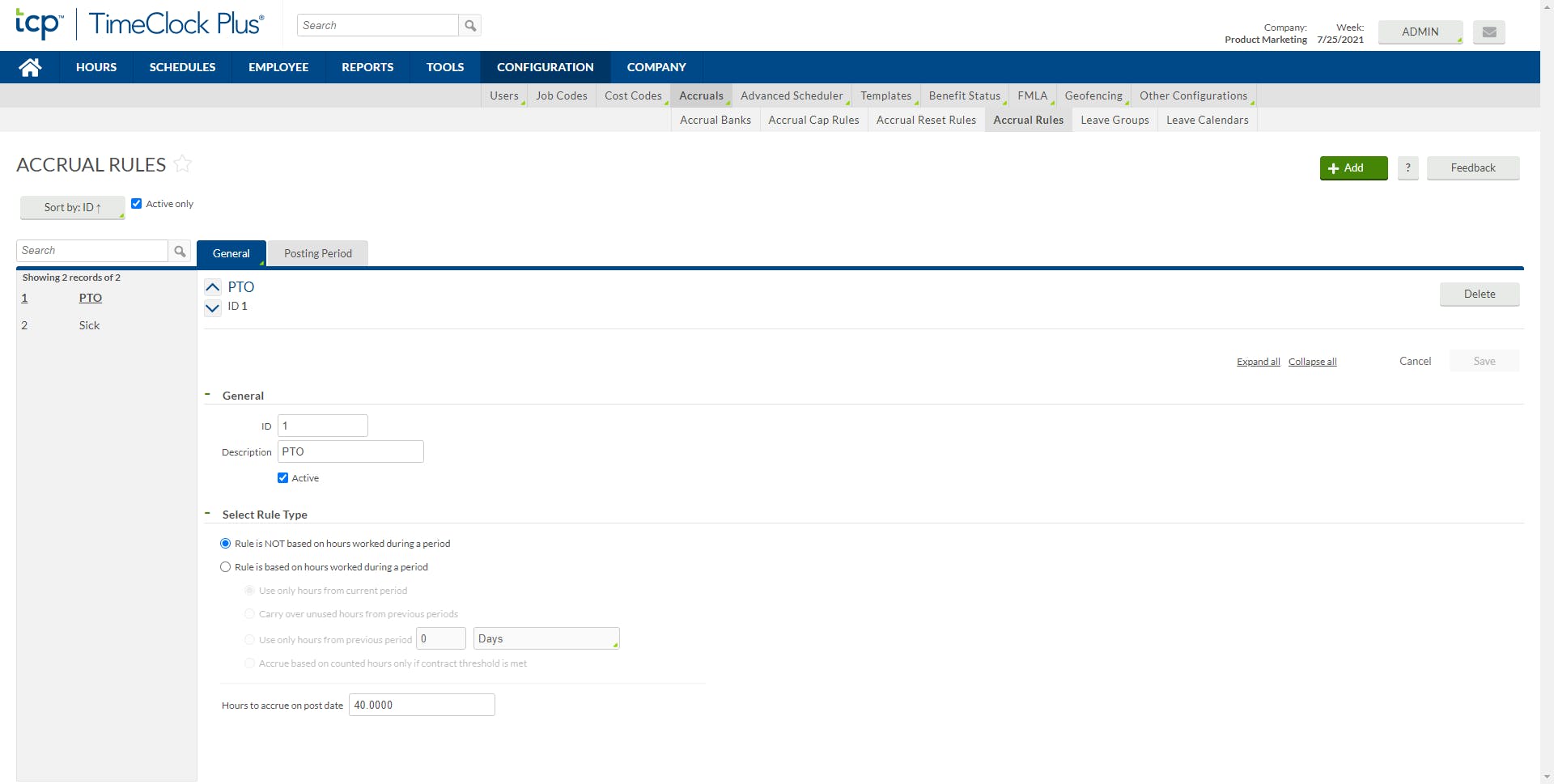Uncheck the Active only filter
The height and width of the screenshot is (784, 1554).
coord(136,203)
